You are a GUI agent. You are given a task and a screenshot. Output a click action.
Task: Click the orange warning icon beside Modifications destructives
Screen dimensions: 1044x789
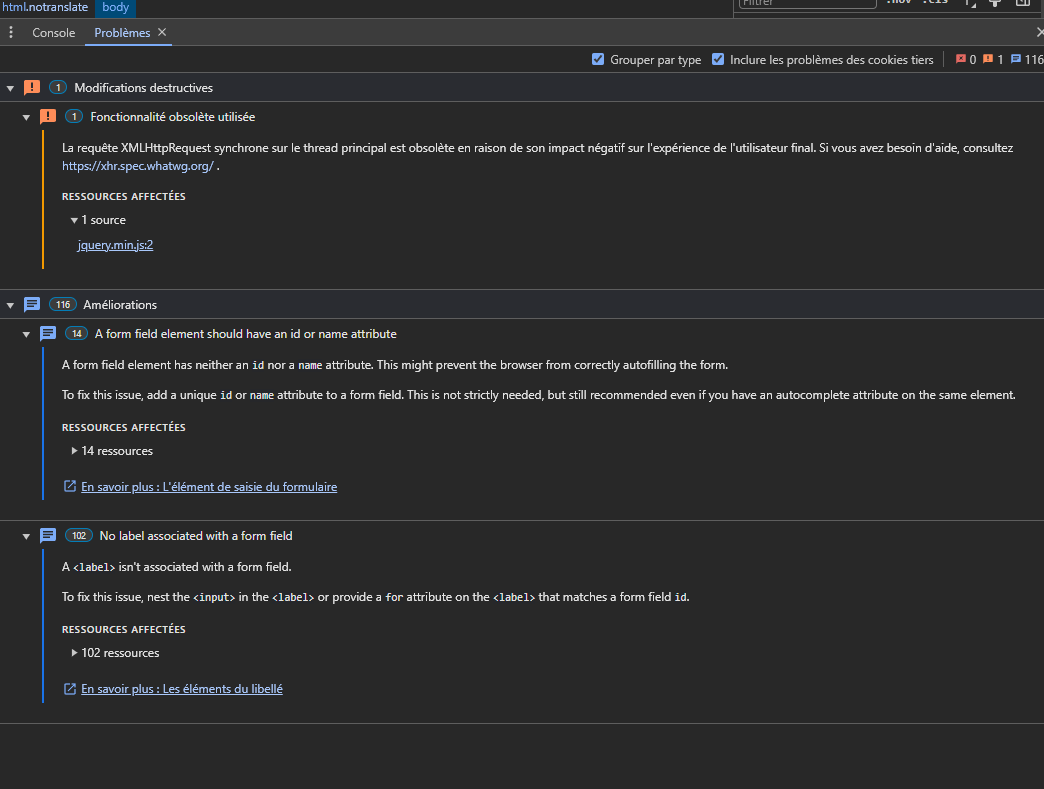32,88
